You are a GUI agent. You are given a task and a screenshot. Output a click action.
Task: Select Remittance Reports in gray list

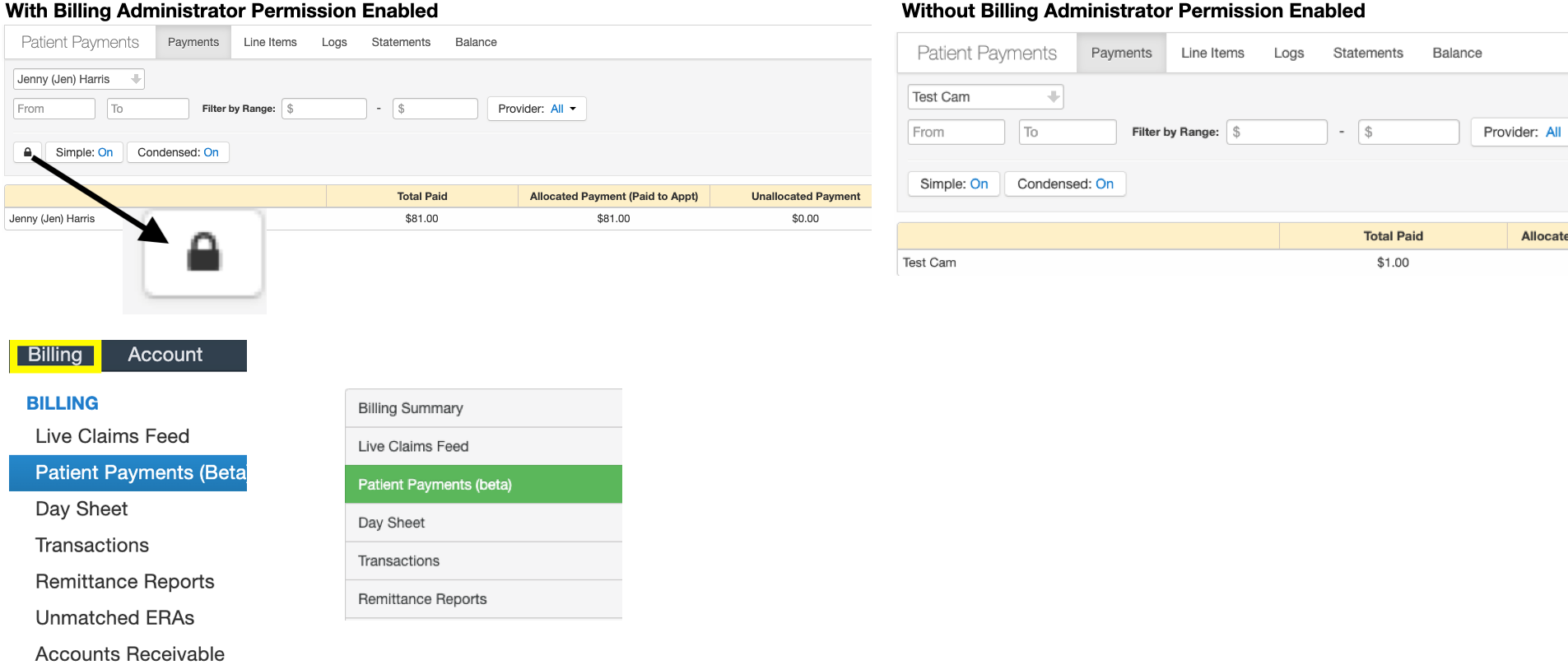pos(484,599)
